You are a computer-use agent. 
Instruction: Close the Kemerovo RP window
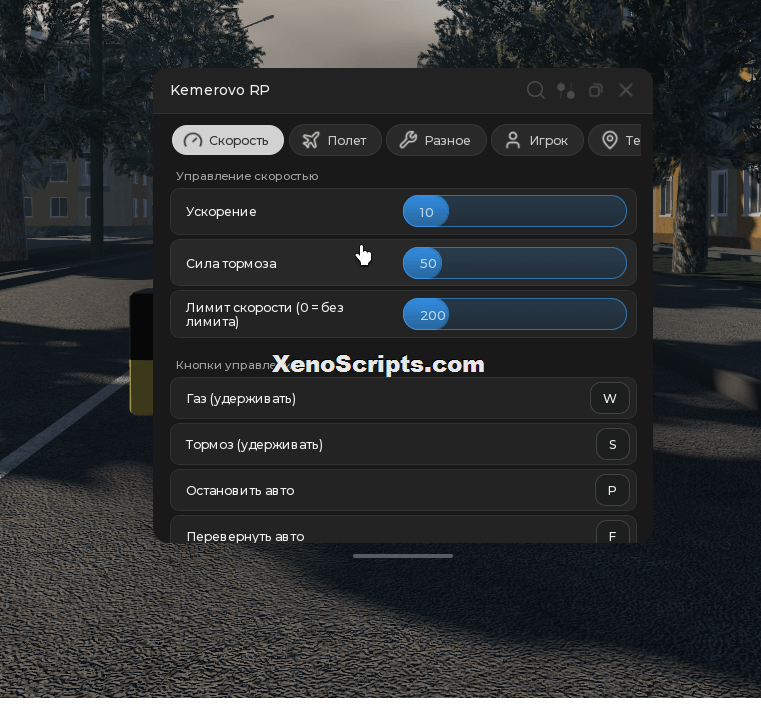click(x=626, y=90)
